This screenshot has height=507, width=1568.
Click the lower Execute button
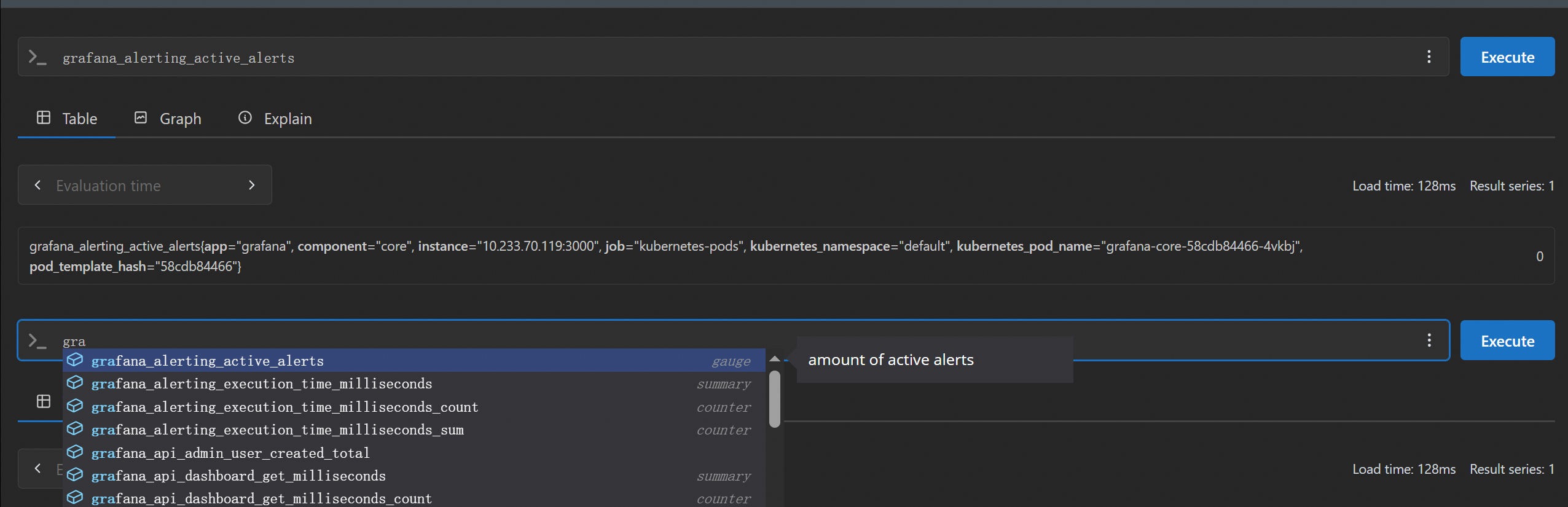(1507, 340)
